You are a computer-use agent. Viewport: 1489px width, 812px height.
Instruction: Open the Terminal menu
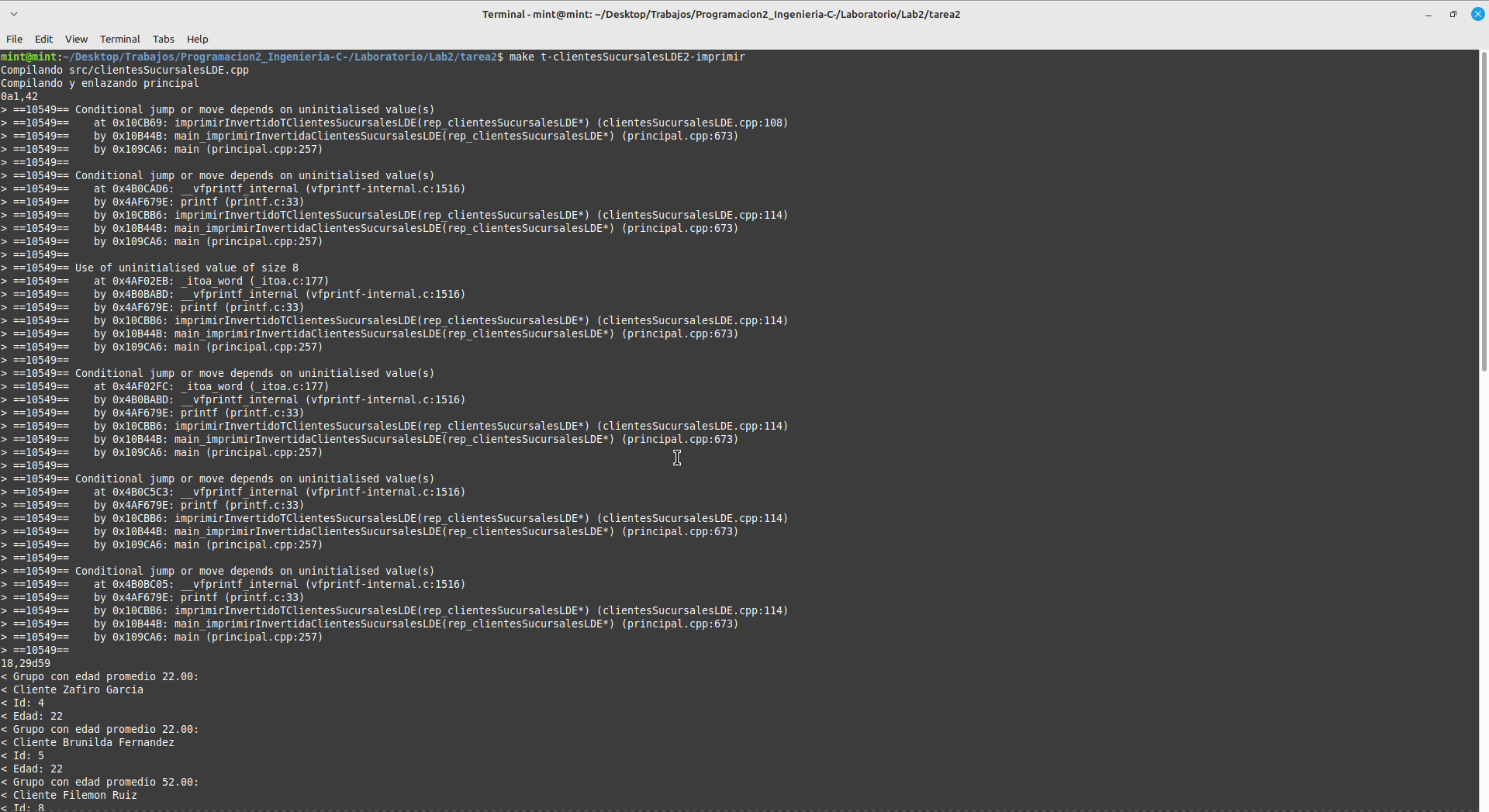coord(120,39)
